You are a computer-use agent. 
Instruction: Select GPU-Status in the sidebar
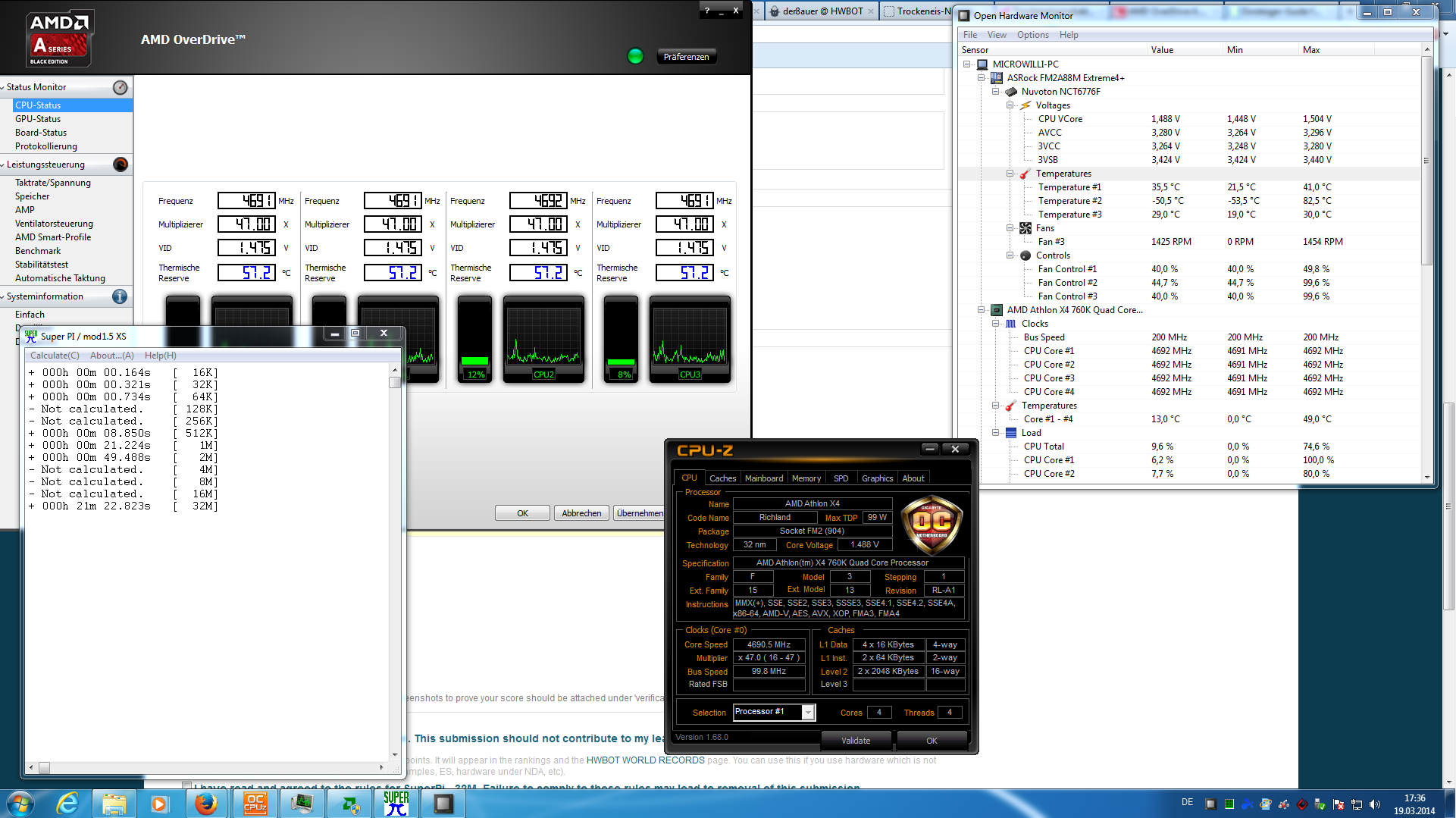coord(38,119)
